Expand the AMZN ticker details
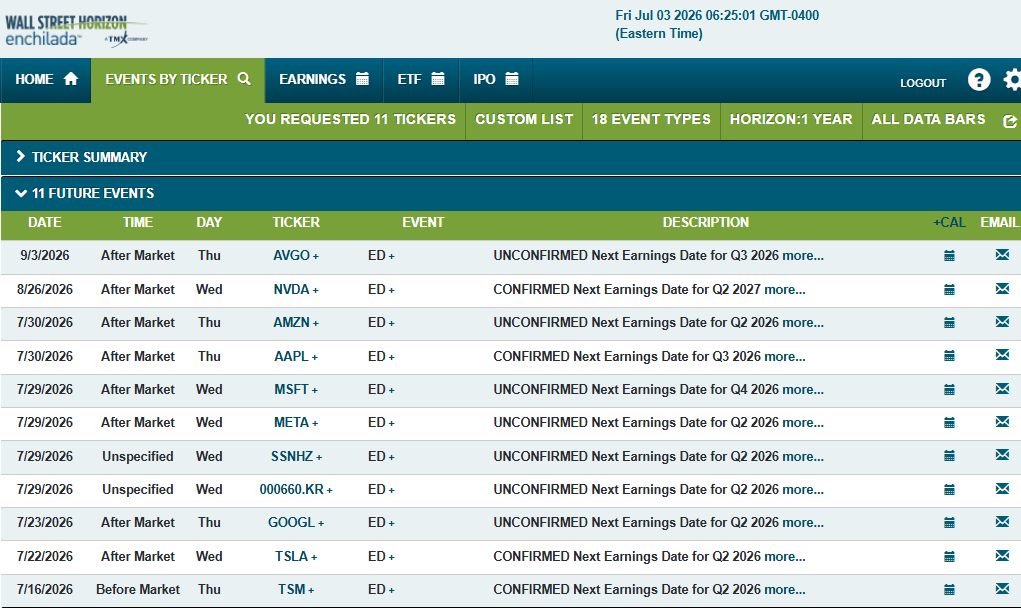 316,324
